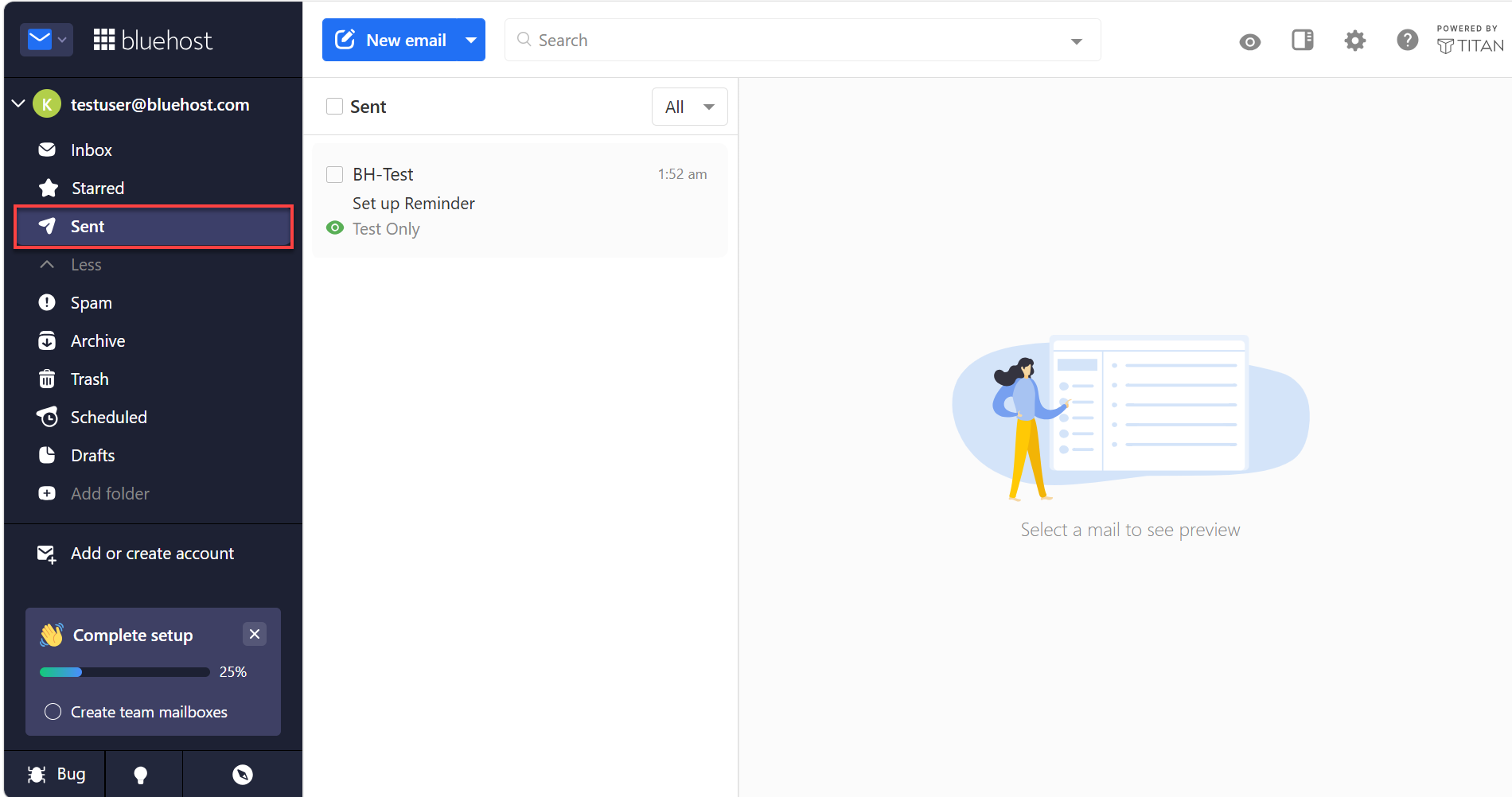The width and height of the screenshot is (1512, 797).
Task: Click the compass explore icon
Action: coord(243,775)
